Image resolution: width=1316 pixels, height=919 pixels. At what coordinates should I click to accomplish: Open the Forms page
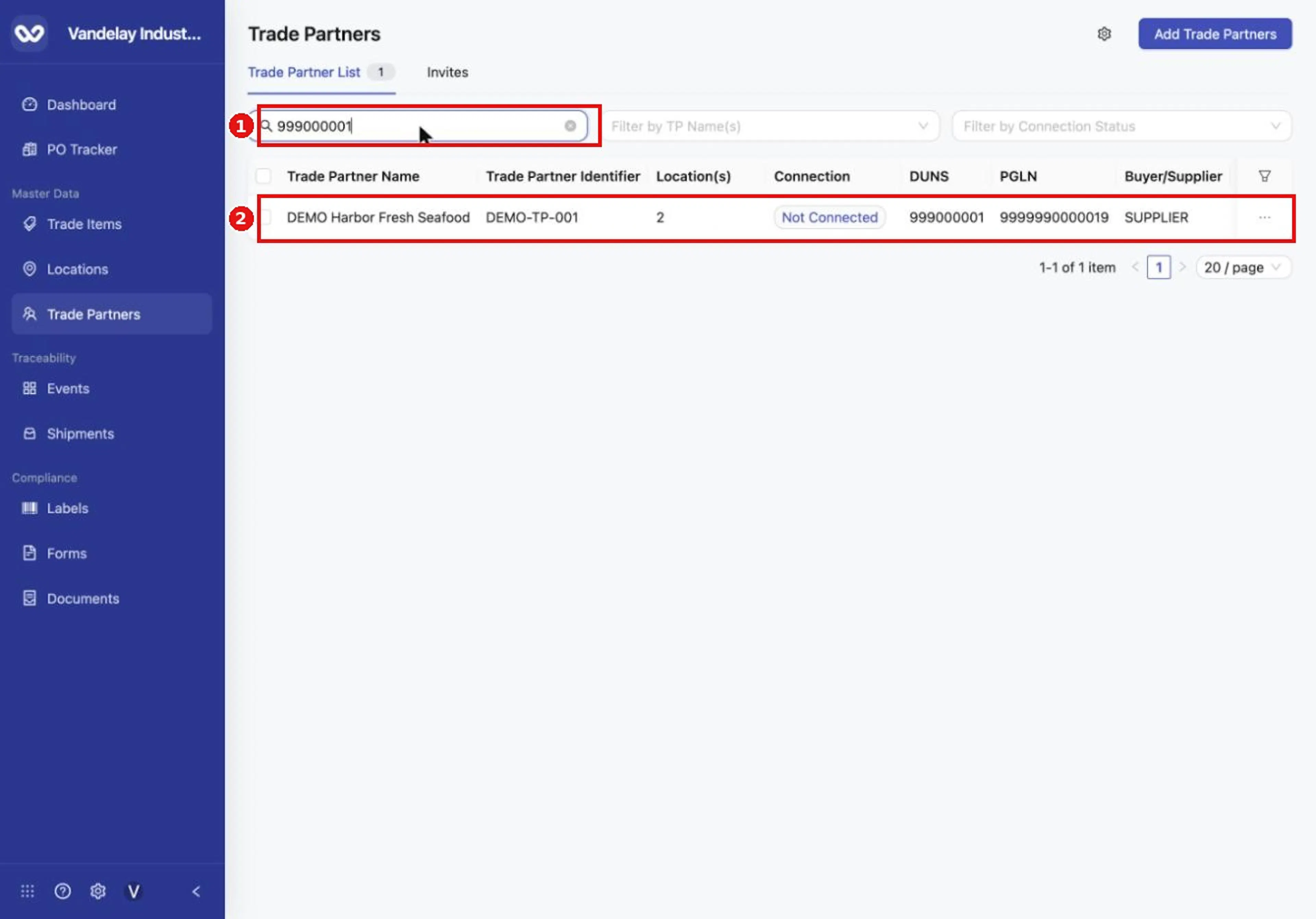(66, 553)
